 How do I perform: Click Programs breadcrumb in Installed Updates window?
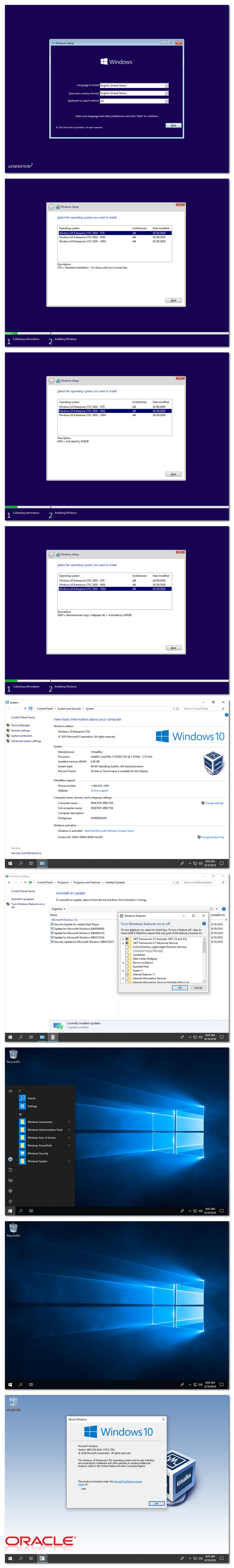click(63, 882)
